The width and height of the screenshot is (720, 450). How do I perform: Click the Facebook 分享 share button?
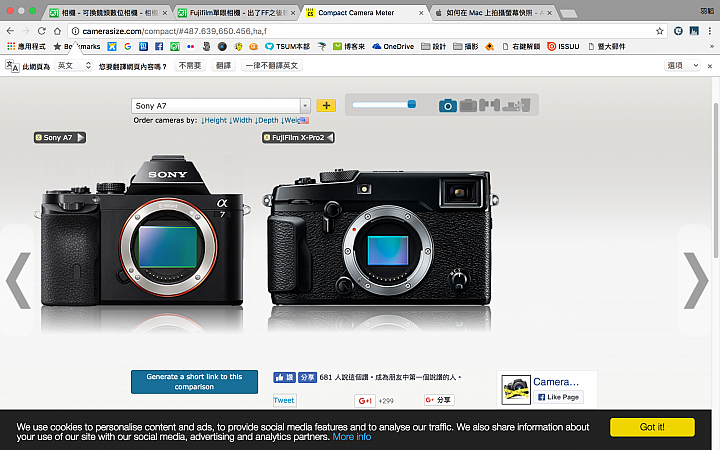(307, 377)
